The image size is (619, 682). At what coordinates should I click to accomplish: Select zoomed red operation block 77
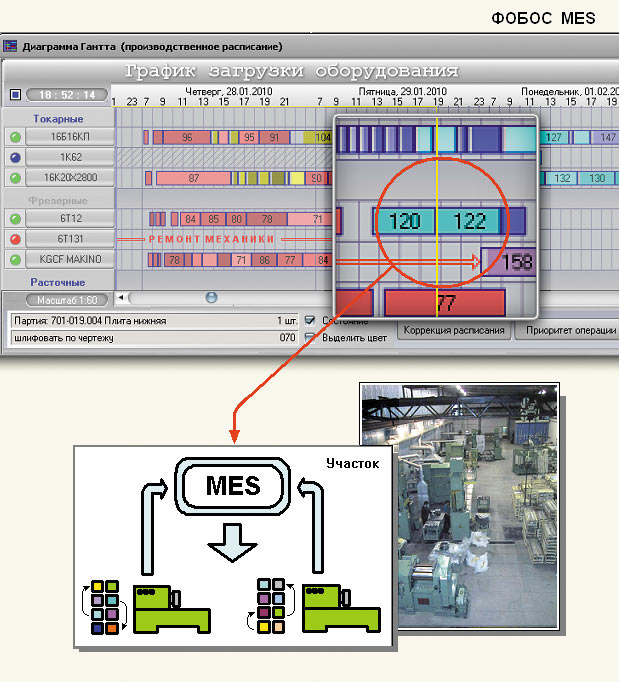point(445,303)
